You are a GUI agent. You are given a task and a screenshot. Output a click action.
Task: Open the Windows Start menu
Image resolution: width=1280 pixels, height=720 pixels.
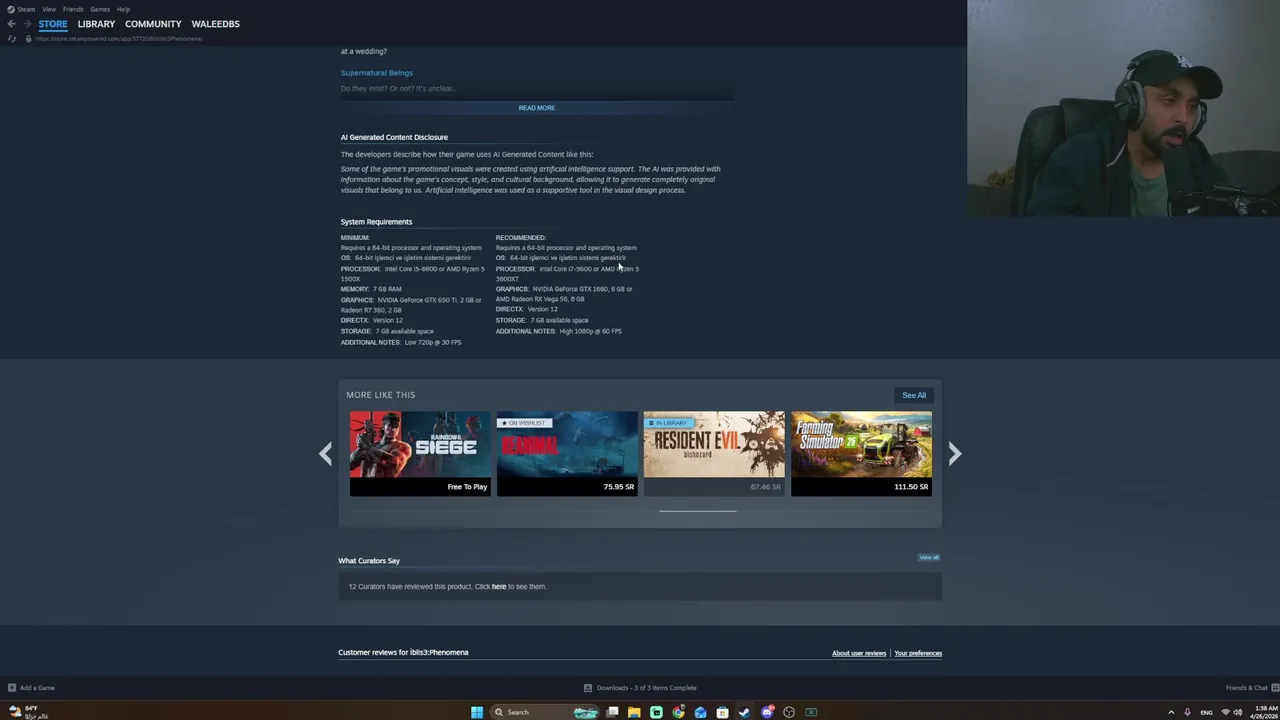[477, 712]
